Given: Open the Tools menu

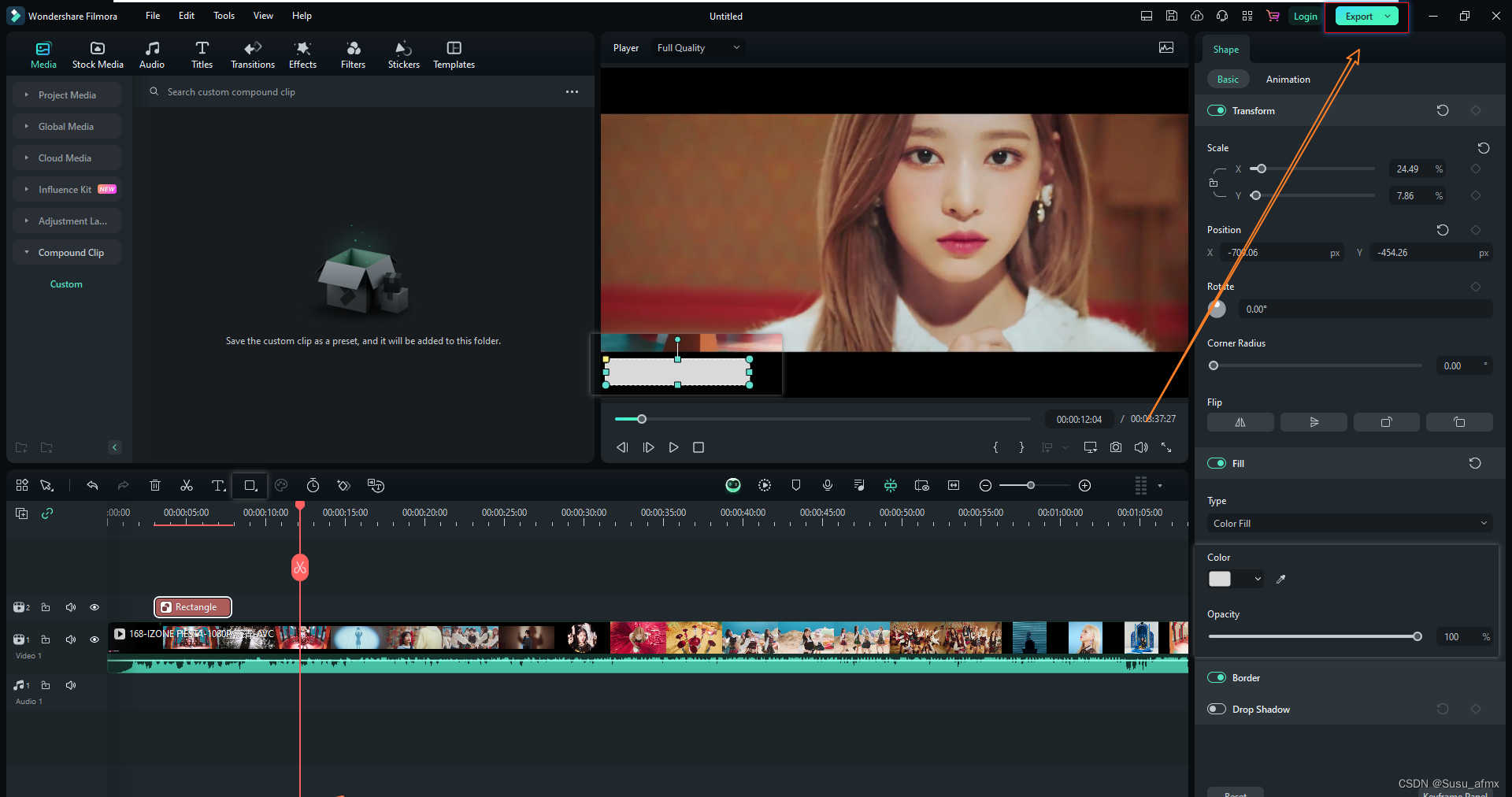Looking at the screenshot, I should (x=224, y=16).
